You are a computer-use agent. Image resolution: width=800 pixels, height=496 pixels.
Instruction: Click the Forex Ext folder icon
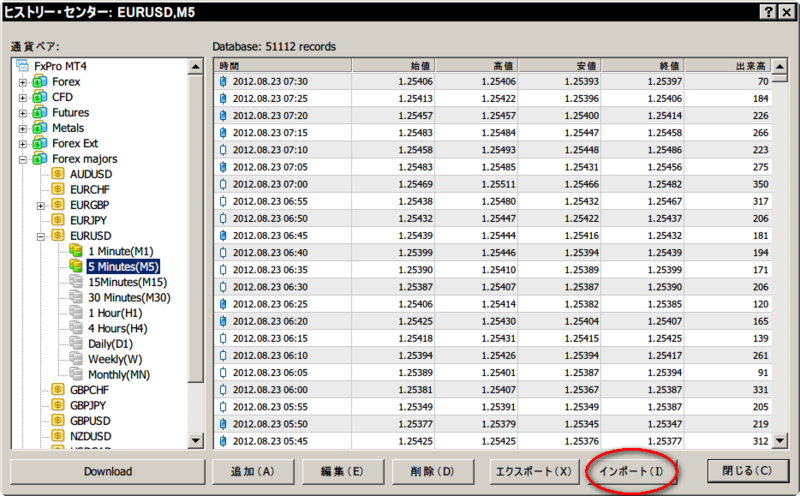[40, 143]
